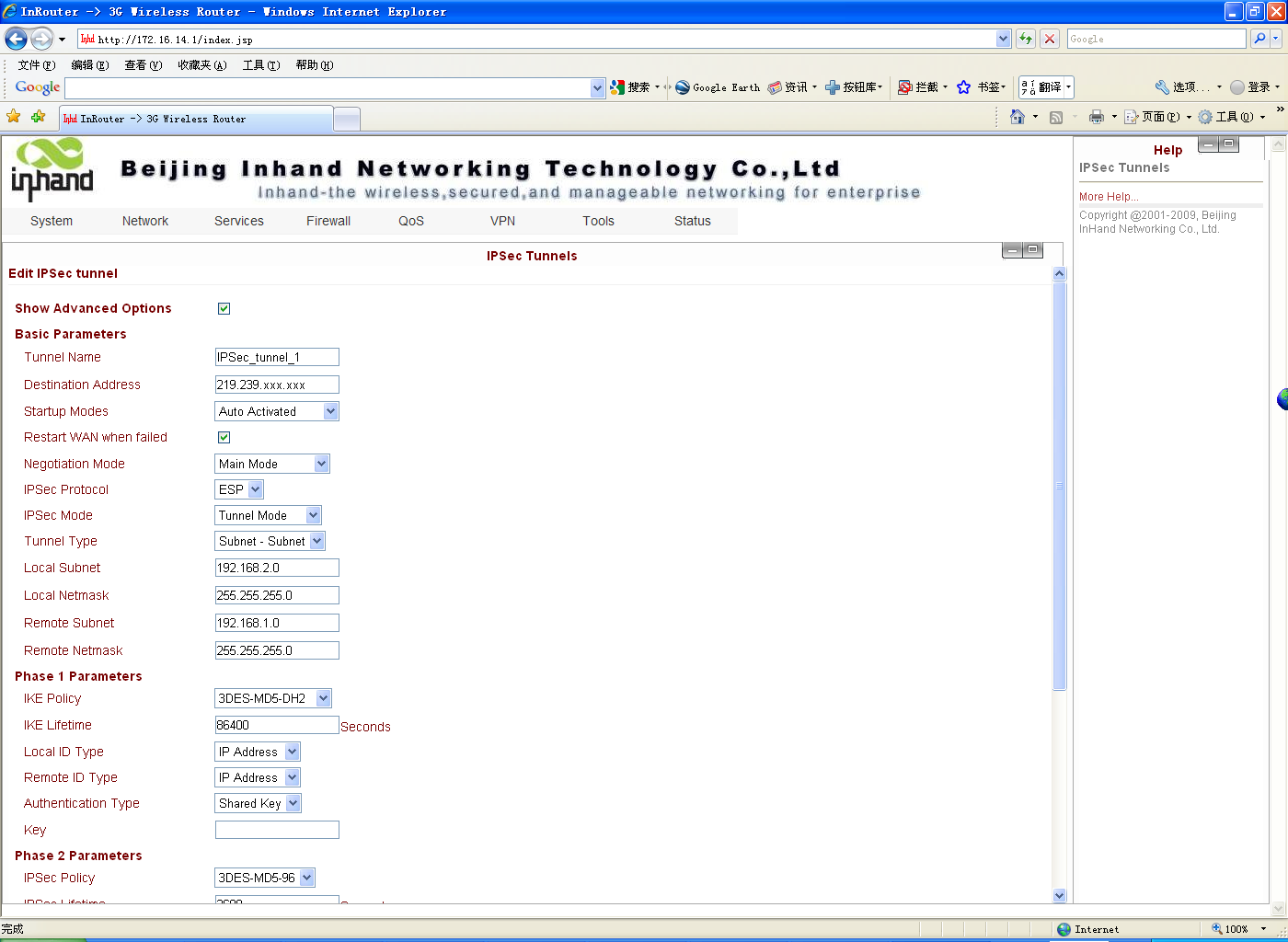This screenshot has width=1288, height=942.
Task: Click the More Help link
Action: click(1108, 197)
